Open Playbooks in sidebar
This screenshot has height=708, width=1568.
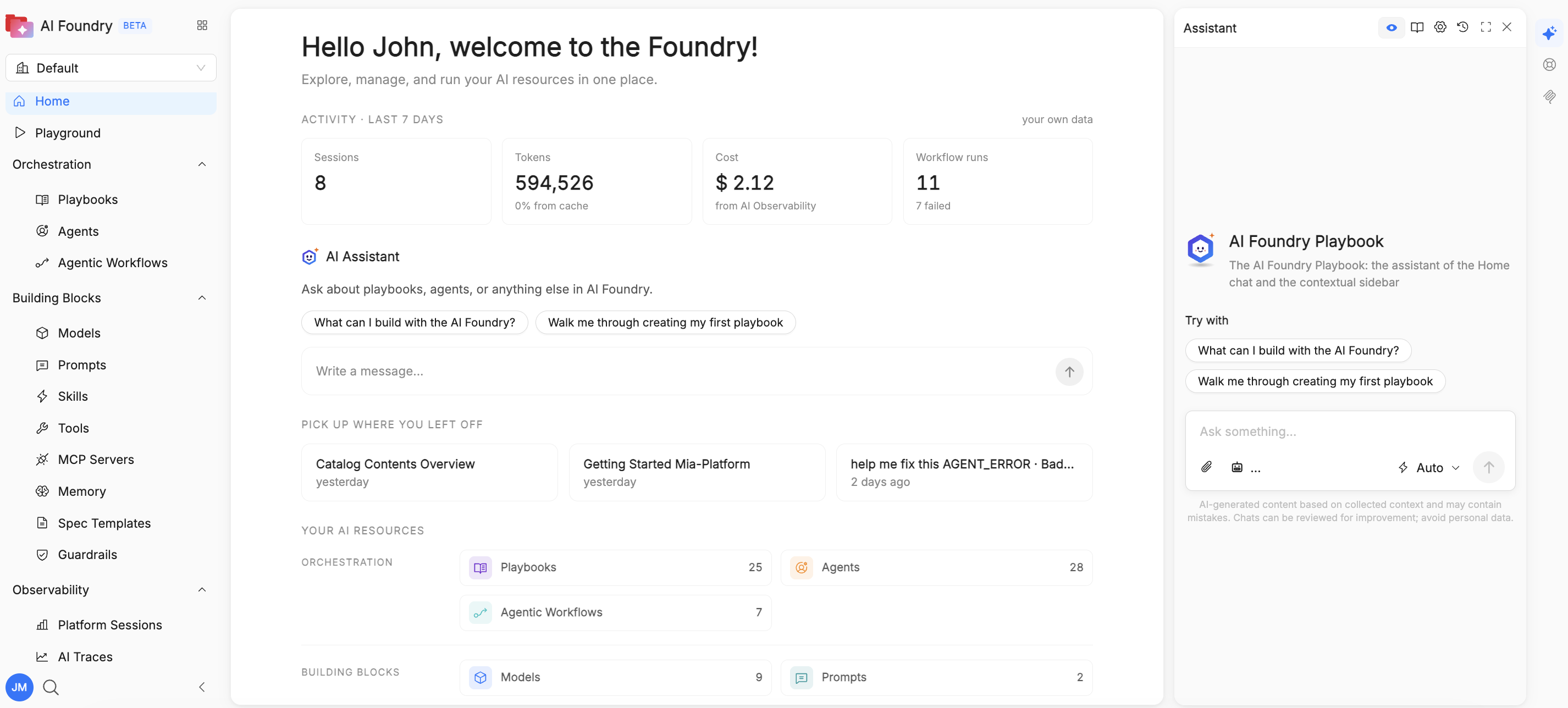click(x=111, y=200)
